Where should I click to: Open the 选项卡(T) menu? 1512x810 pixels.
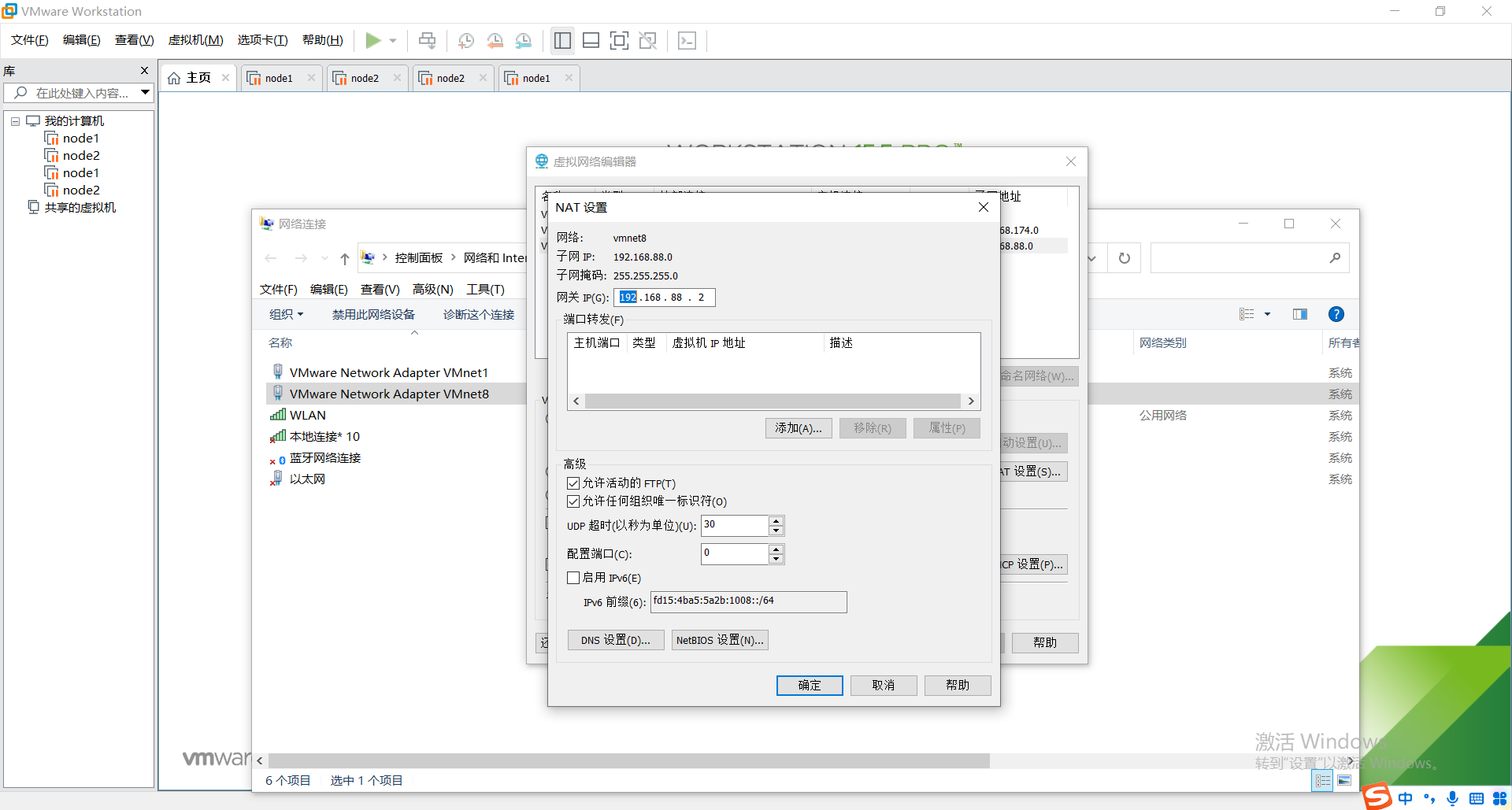[x=263, y=40]
